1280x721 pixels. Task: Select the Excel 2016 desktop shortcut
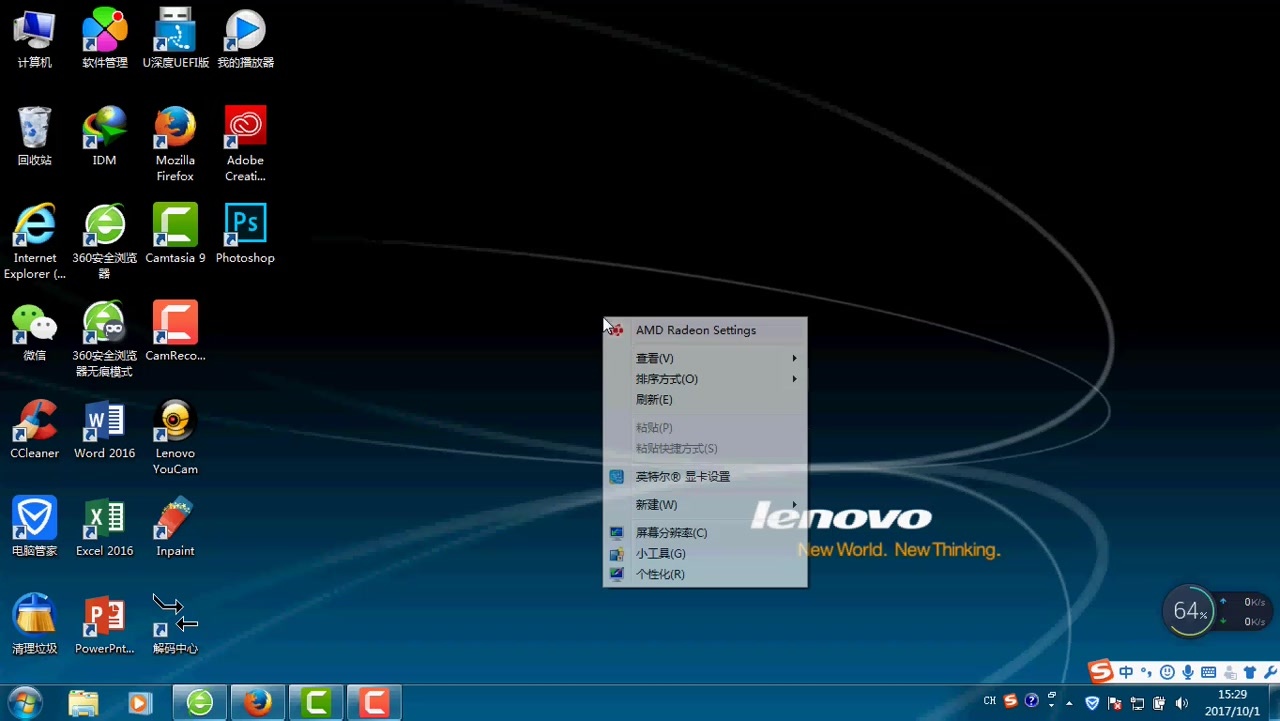(x=105, y=527)
